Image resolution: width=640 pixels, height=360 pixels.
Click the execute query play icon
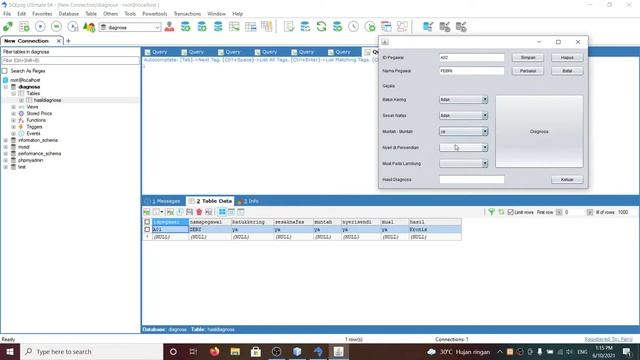(x=40, y=27)
